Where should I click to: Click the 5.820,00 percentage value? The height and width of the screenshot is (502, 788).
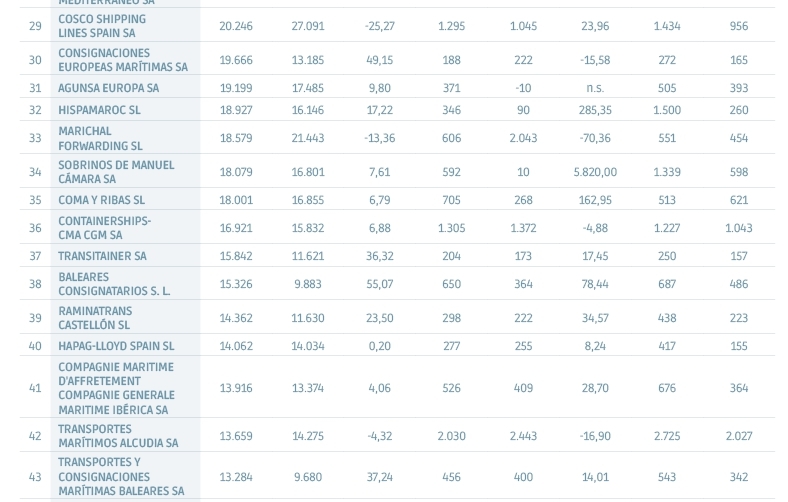(595, 172)
